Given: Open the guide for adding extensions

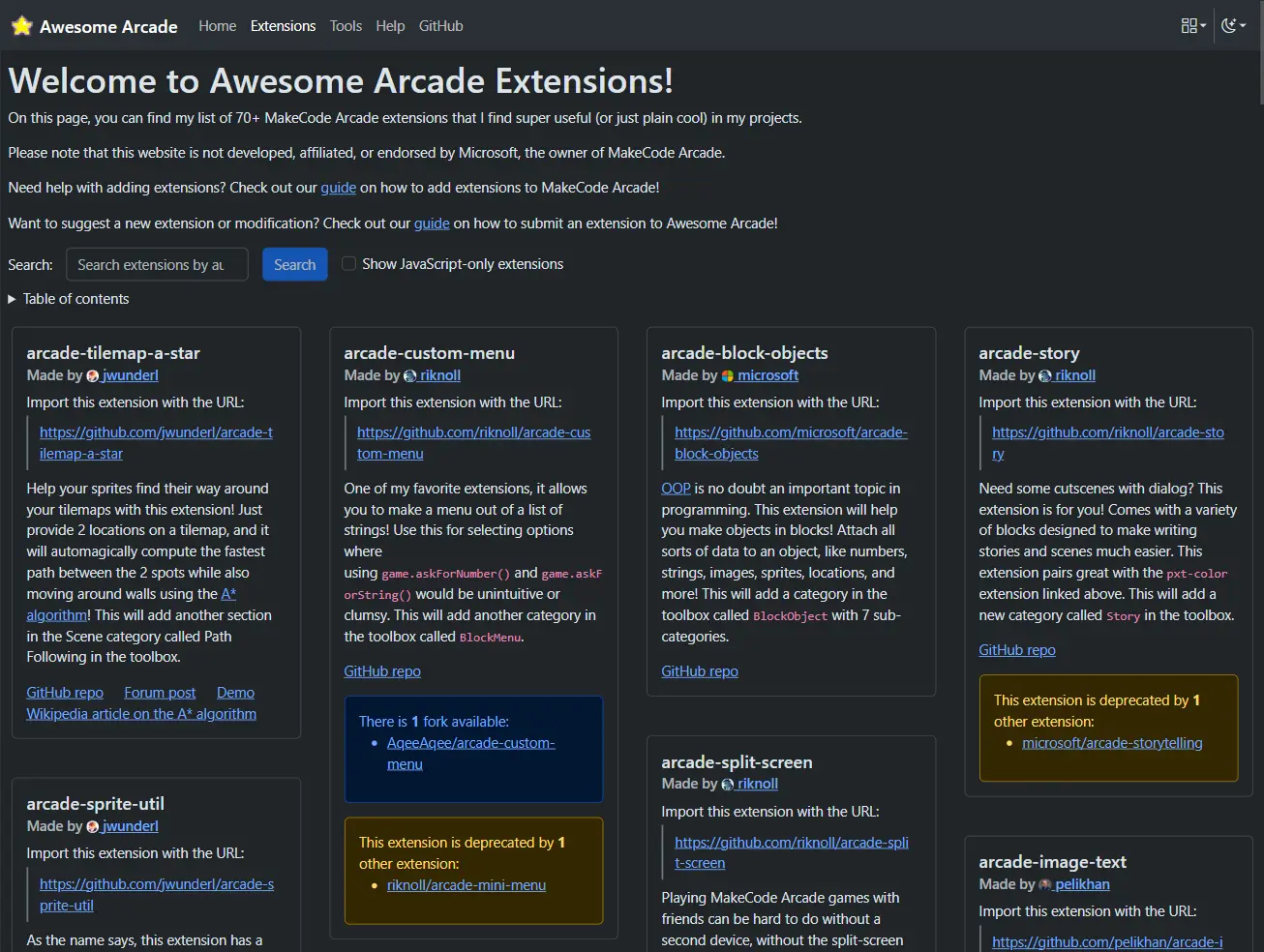Looking at the screenshot, I should coord(338,187).
